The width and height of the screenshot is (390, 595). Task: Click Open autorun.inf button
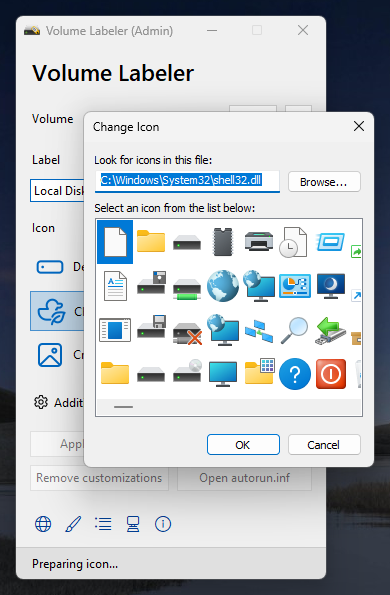244,478
